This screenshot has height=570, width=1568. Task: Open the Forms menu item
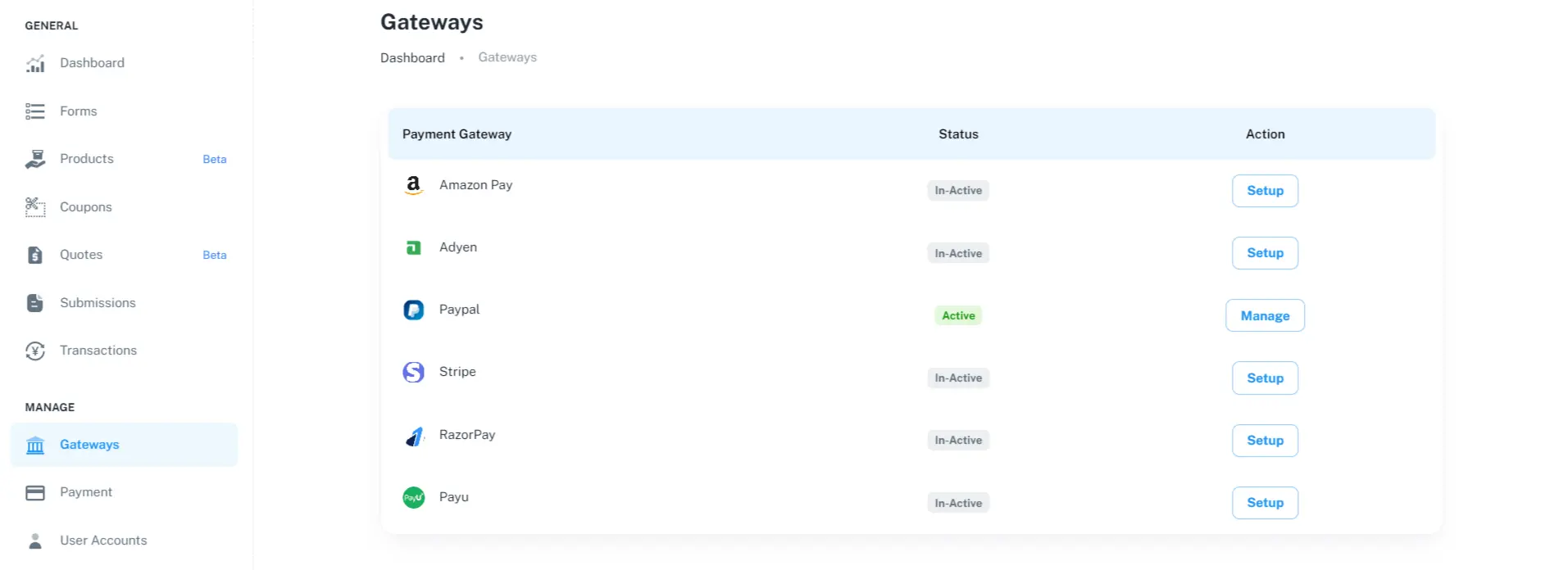point(78,111)
